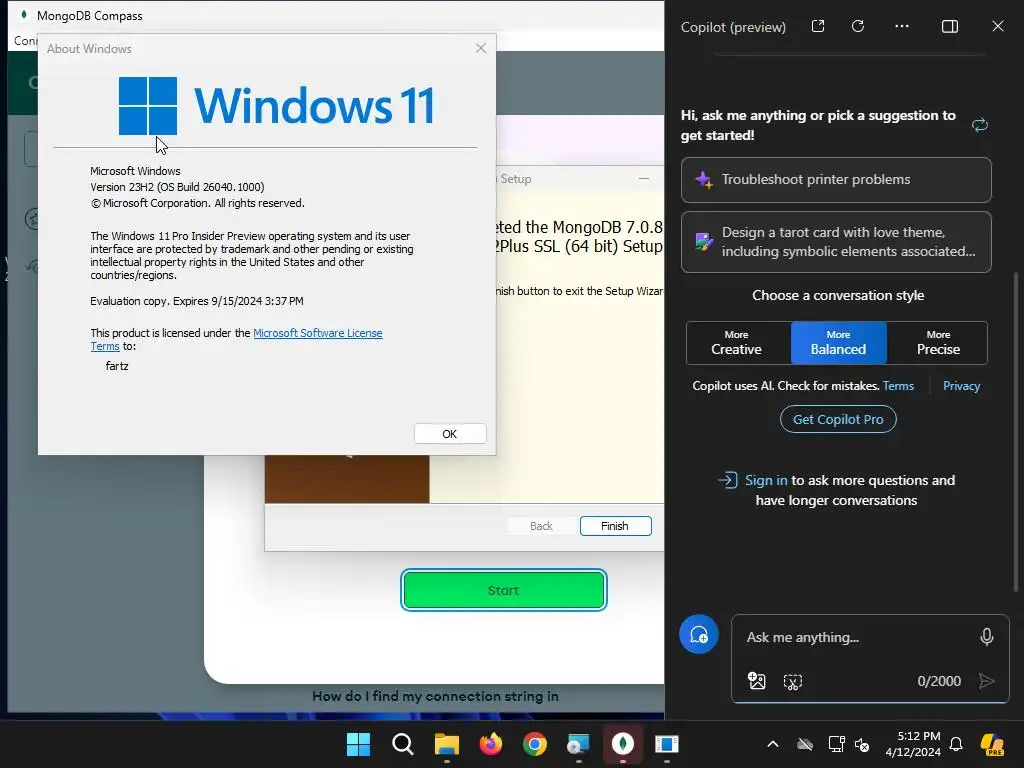1024x768 pixels.
Task: Click Back in MongoDB Setup wizard
Action: coord(541,526)
